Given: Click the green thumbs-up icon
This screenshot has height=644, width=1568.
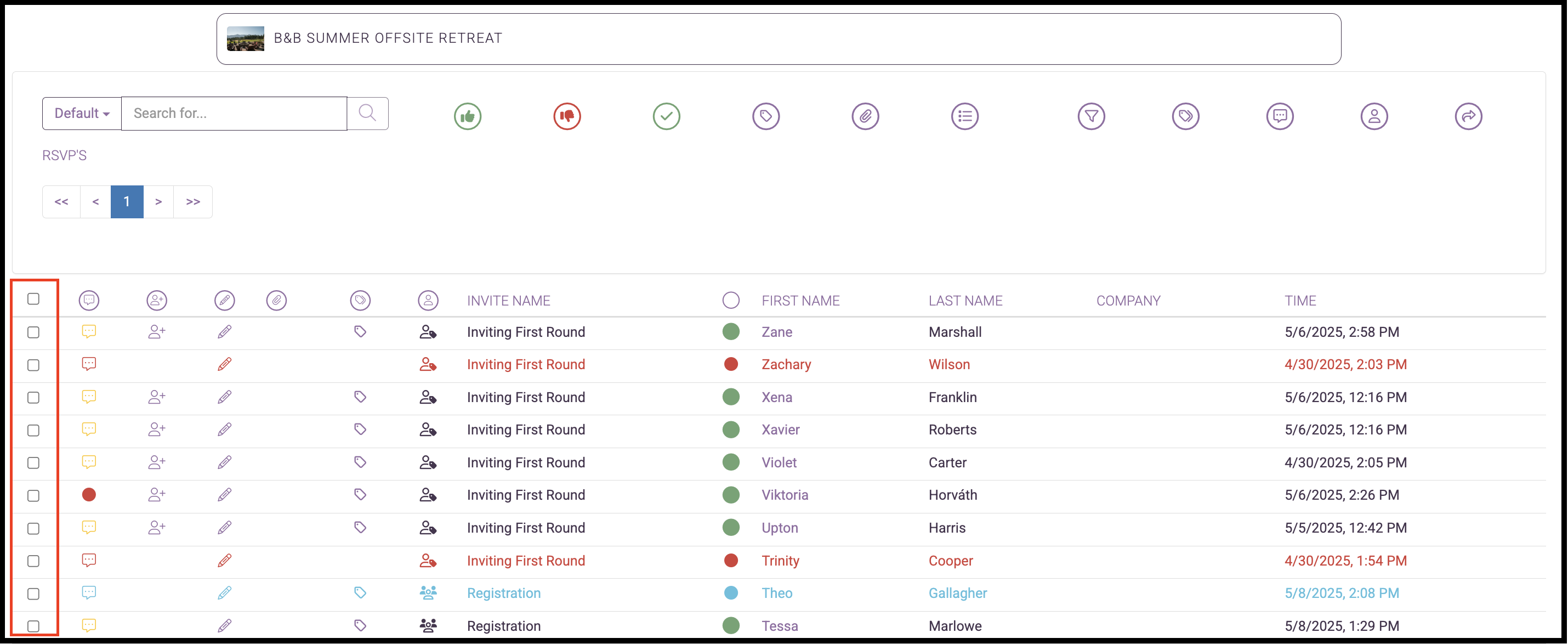Looking at the screenshot, I should [x=468, y=116].
